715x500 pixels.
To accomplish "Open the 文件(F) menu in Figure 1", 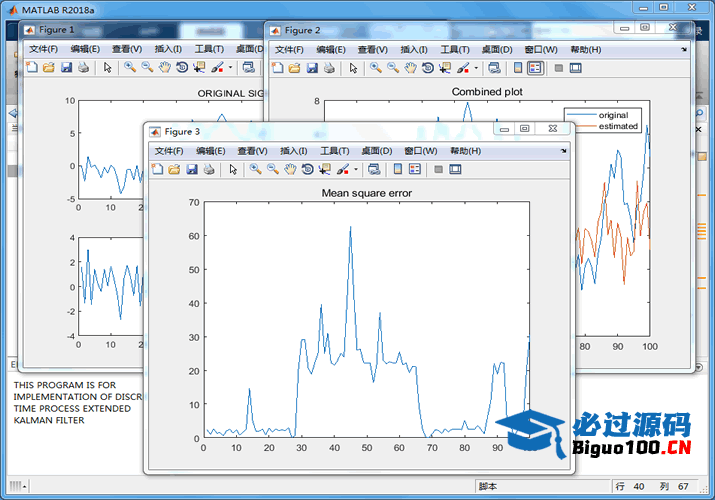I will pos(43,49).
